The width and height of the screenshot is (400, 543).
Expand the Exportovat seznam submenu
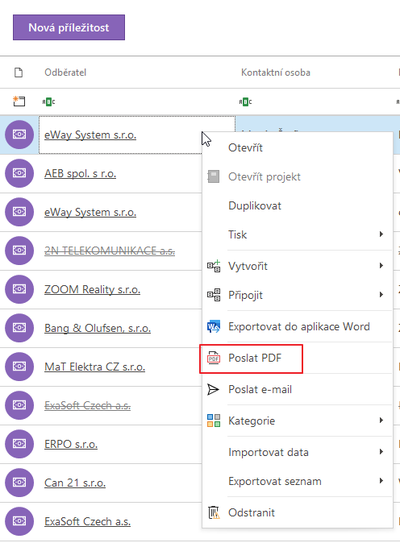pos(381,481)
